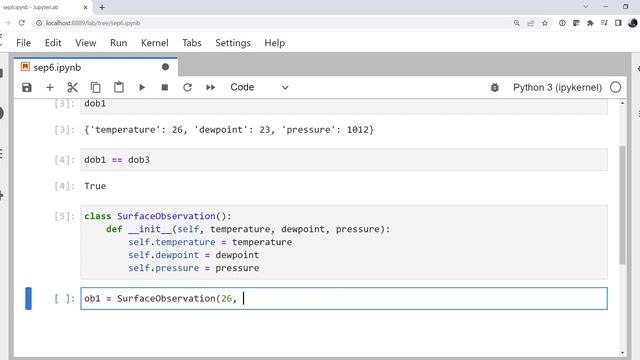Click the dob1 == dob3 code cell
Screen dimensions: 640x360
click(344, 160)
